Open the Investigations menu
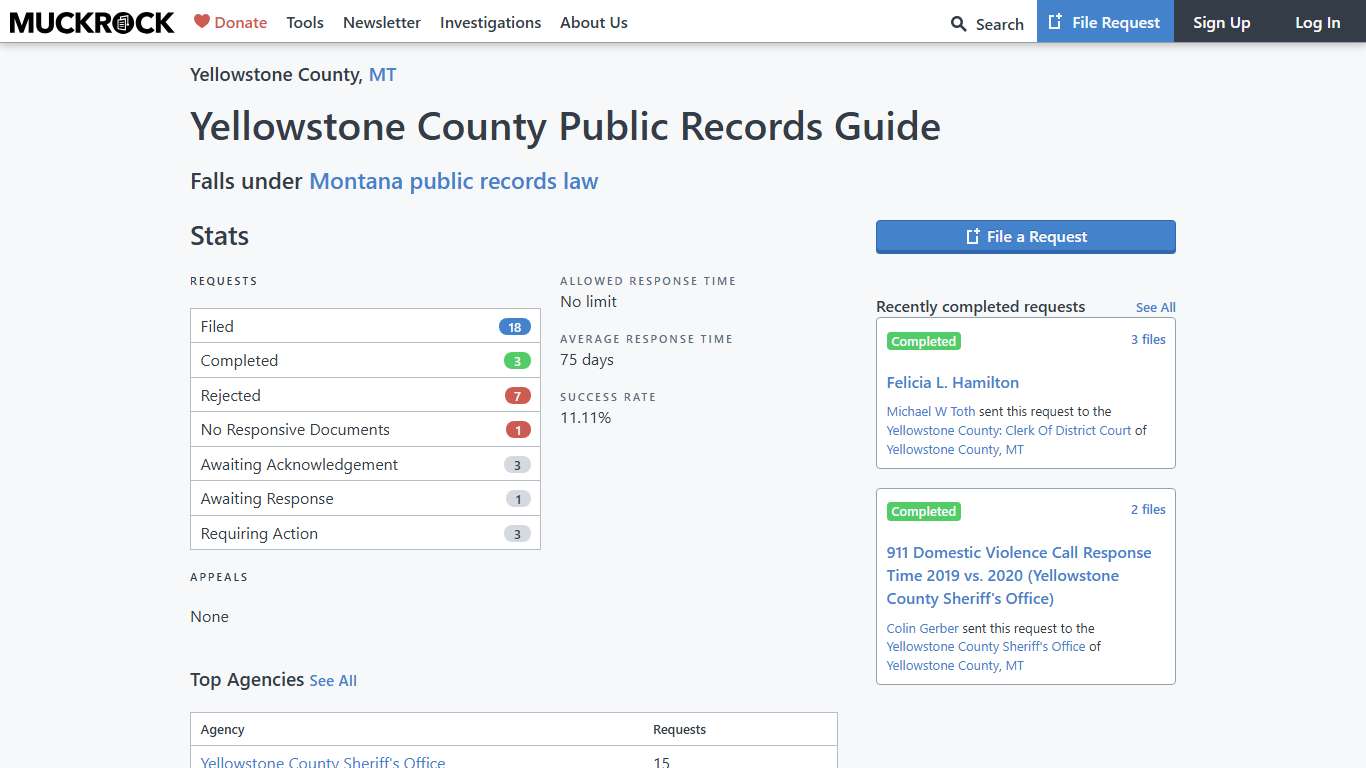Viewport: 1366px width, 768px height. [x=490, y=22]
